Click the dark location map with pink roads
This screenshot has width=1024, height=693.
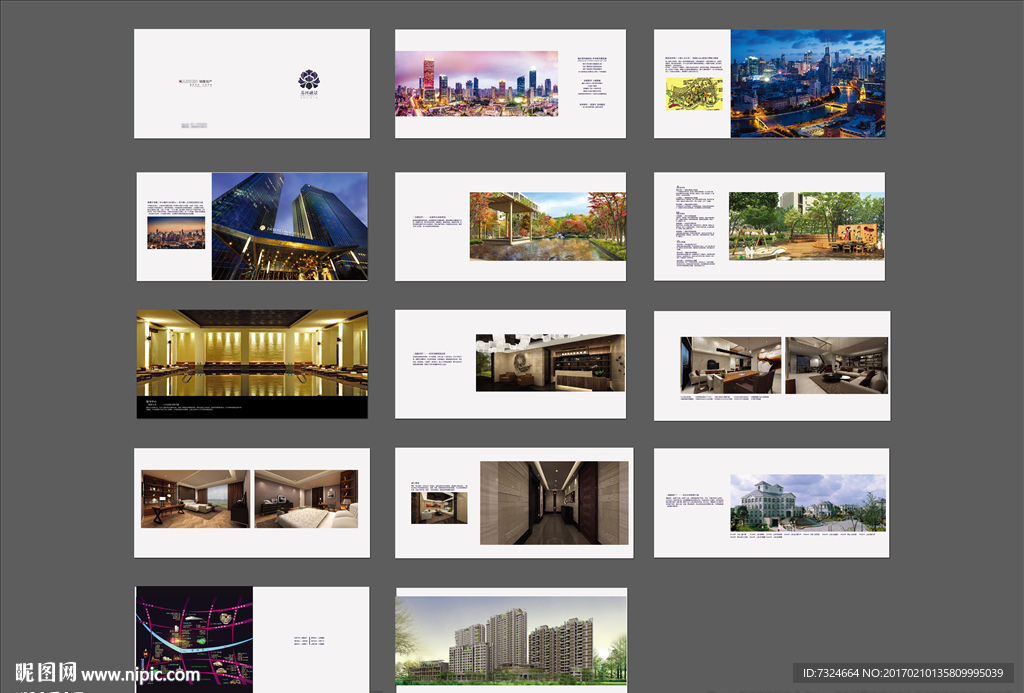click(195, 639)
